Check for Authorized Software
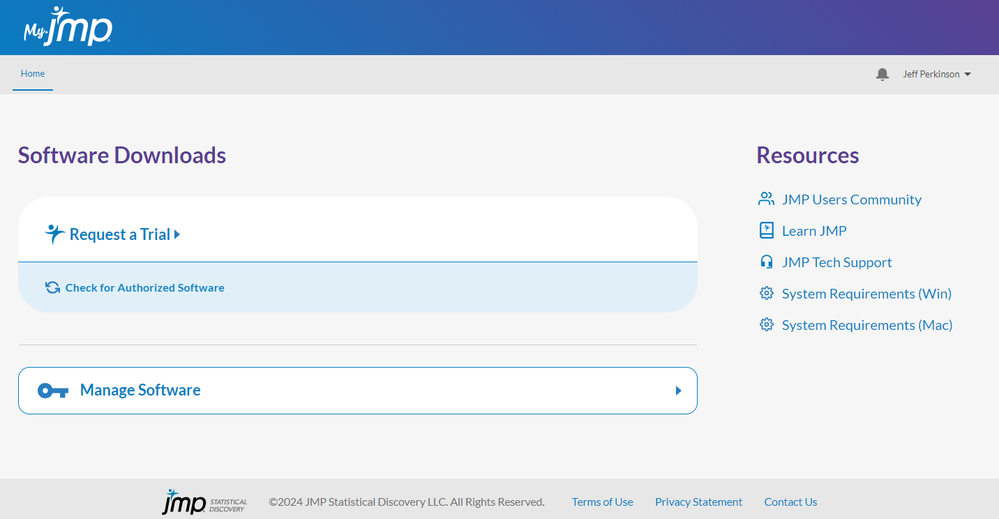This screenshot has height=519, width=999. 145,288
